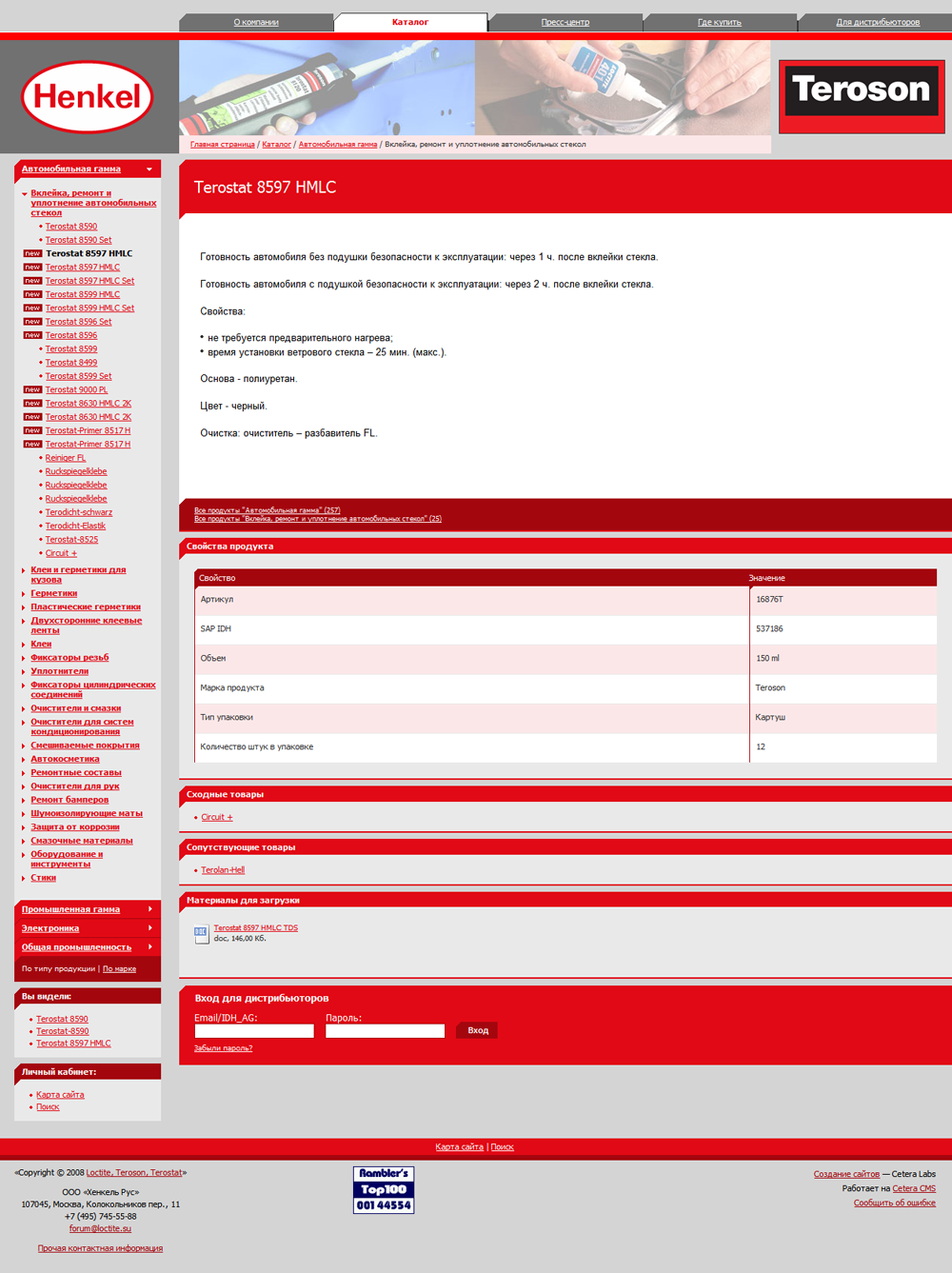Click the doc file icon next to Terostat 8597 HMLC TDS
Viewport: 952px width, 1273px height.
click(x=200, y=932)
